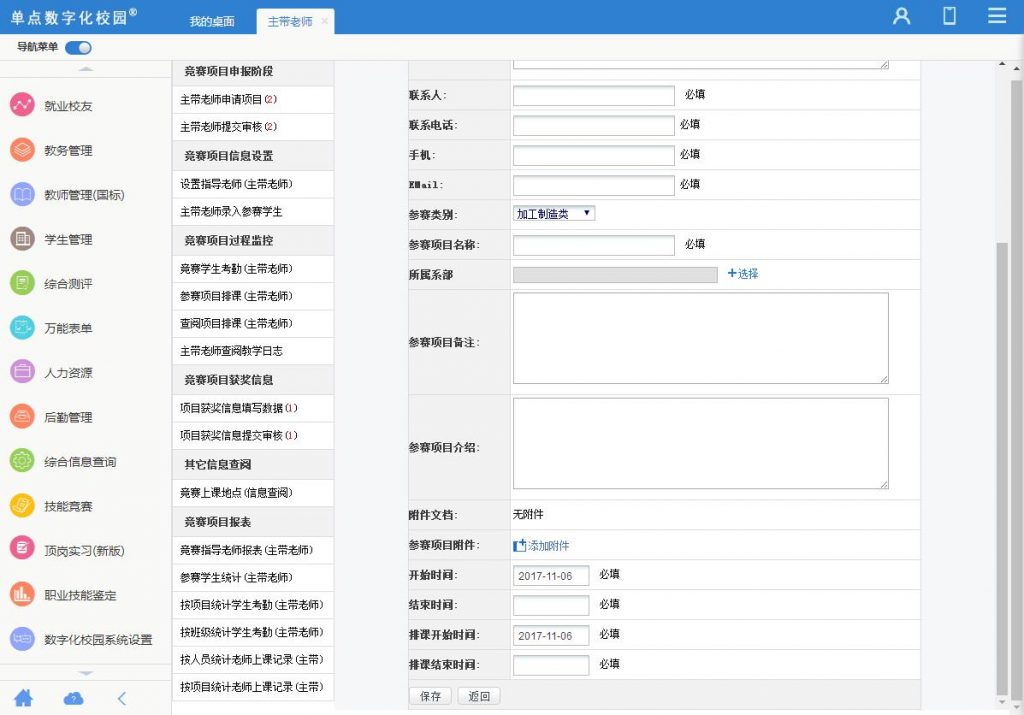1024x715 pixels.
Task: Open the 后勤管理 module icon
Action: tap(22, 416)
